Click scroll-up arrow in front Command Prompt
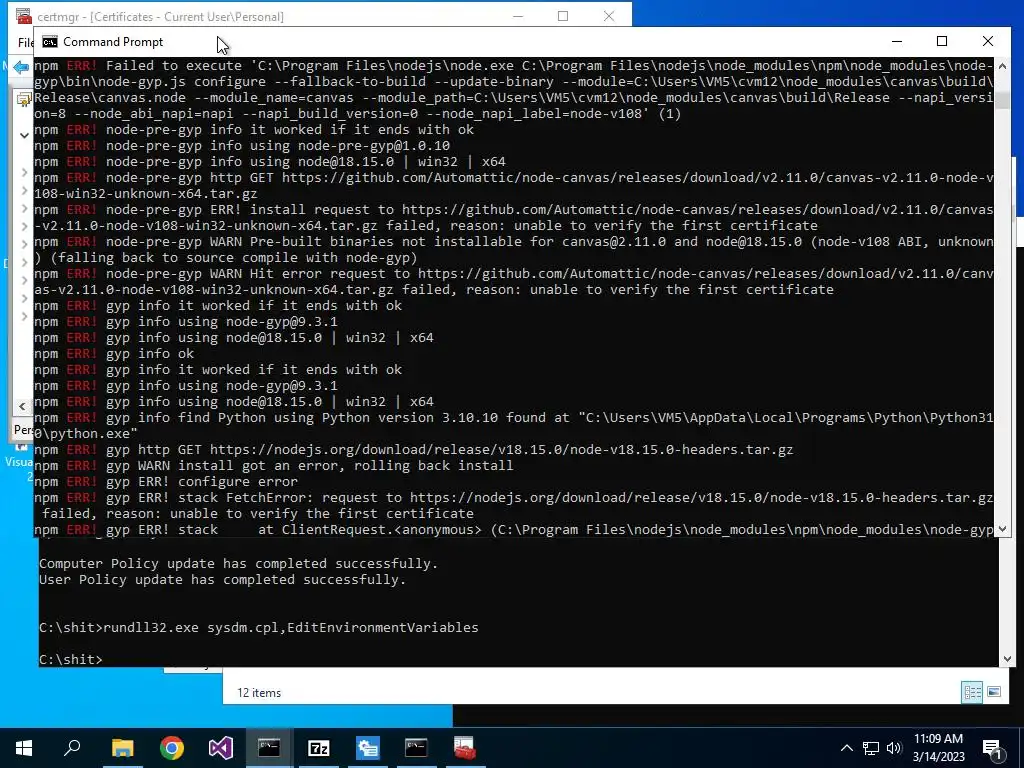This screenshot has height=768, width=1024. point(1002,66)
